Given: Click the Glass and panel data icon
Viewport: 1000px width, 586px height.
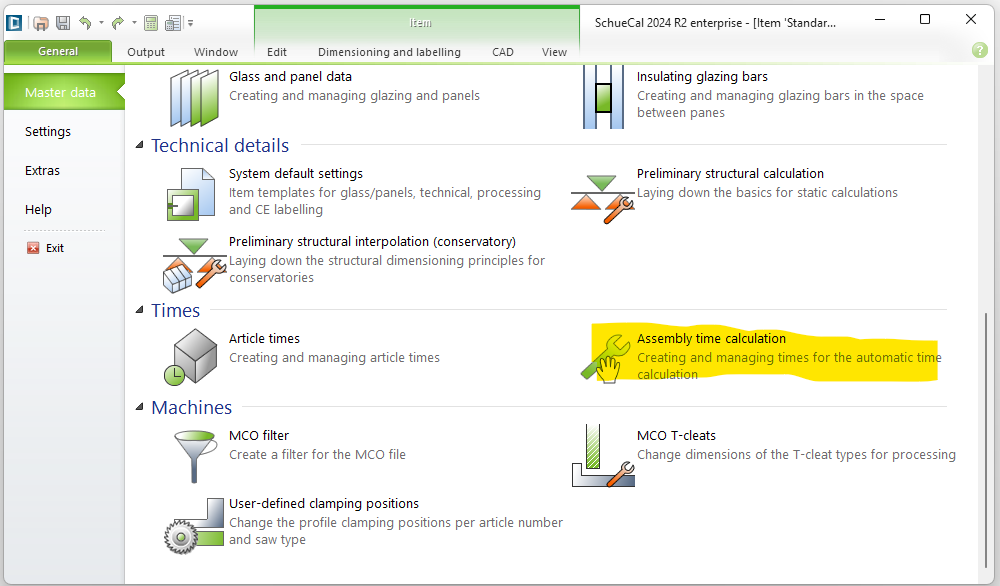Looking at the screenshot, I should pyautogui.click(x=193, y=97).
